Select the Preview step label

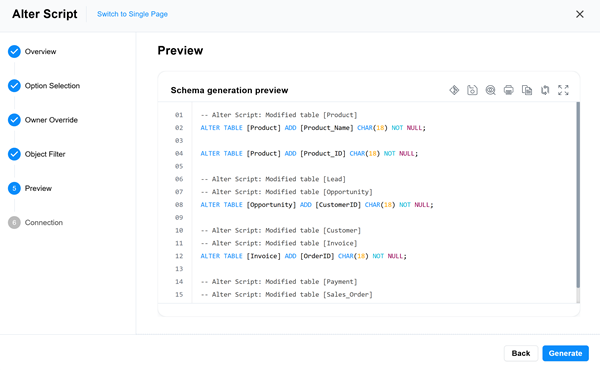(38, 188)
